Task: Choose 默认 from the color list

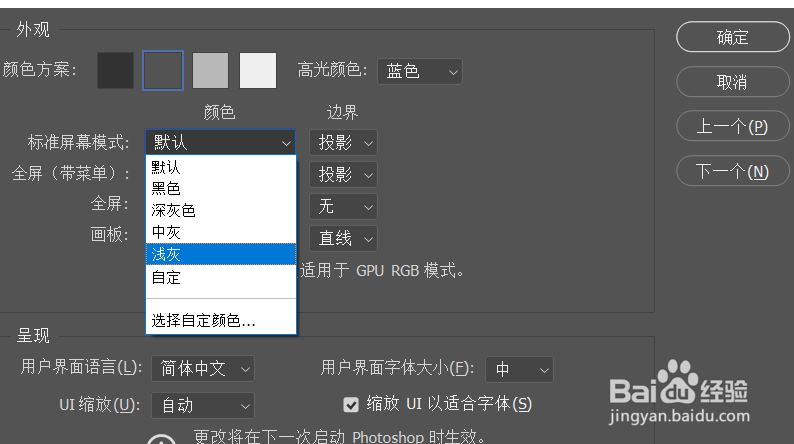Action: (x=221, y=167)
